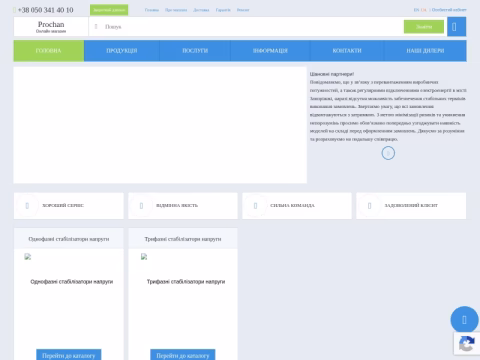Click the СИЛЬНА КОМАНДА feature icon
The image size is (480, 360).
pos(255,206)
